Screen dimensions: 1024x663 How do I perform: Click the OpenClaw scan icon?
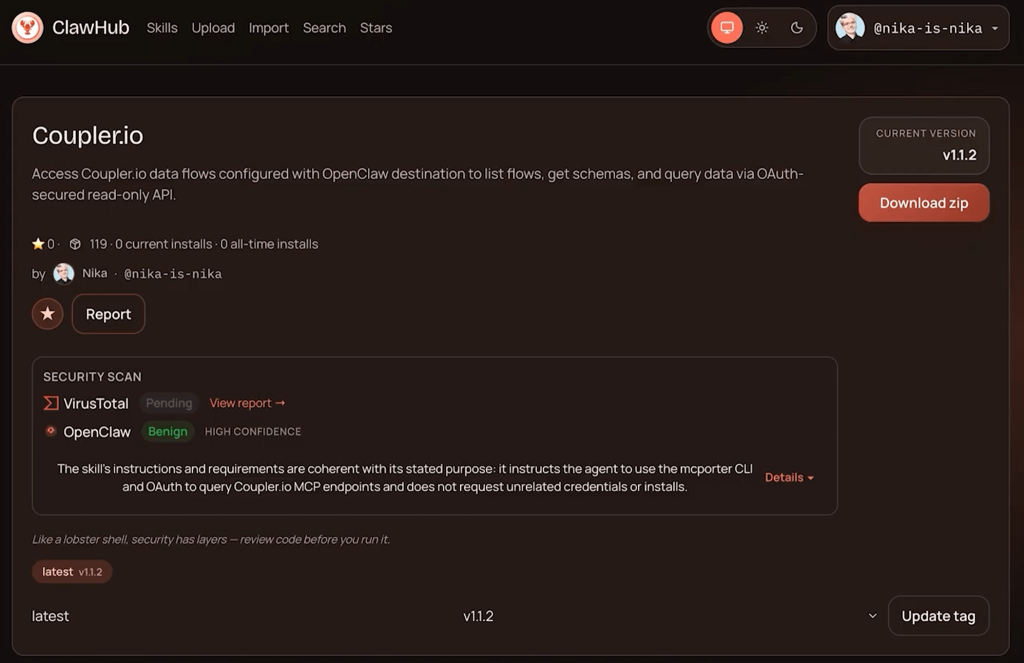tap(51, 431)
